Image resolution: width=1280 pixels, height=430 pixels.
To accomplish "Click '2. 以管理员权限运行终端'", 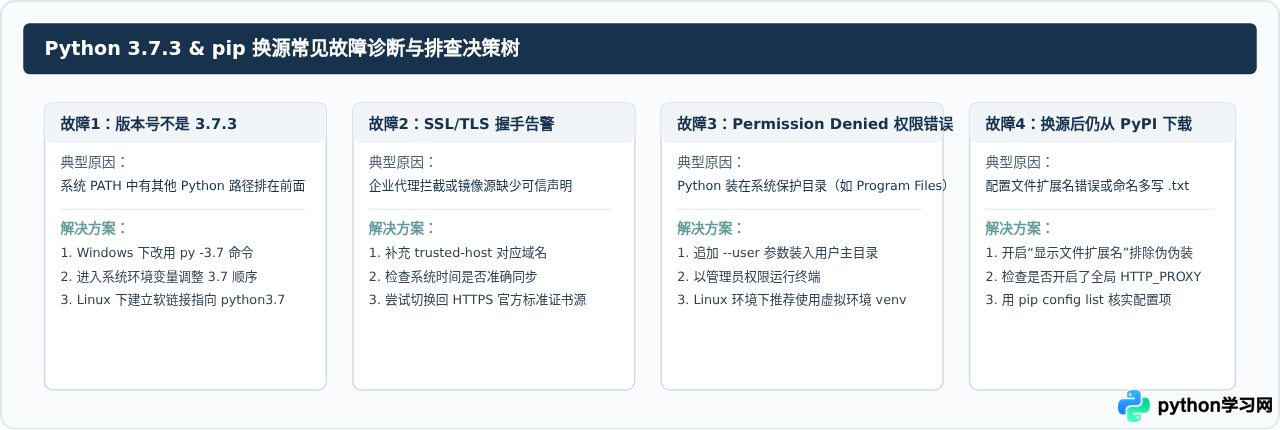I will click(749, 276).
